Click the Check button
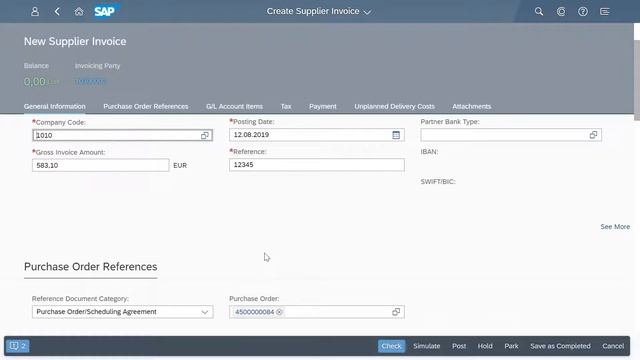Viewport: 640px width, 360px height. pyautogui.click(x=391, y=346)
